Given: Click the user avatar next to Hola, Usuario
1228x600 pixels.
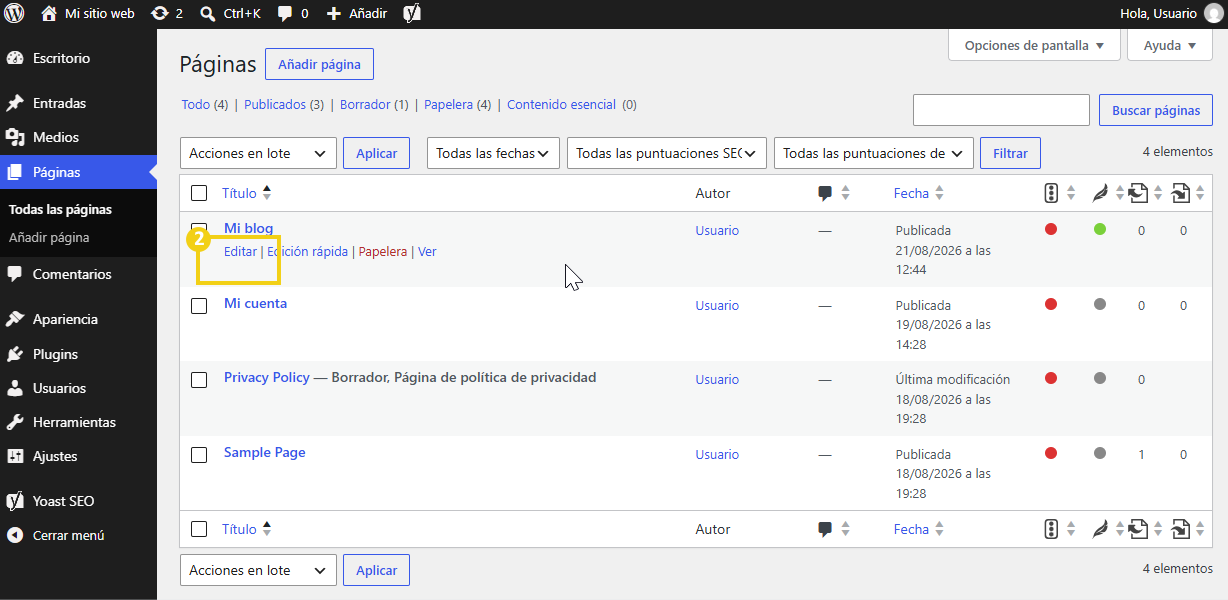Looking at the screenshot, I should pyautogui.click(x=1213, y=14).
